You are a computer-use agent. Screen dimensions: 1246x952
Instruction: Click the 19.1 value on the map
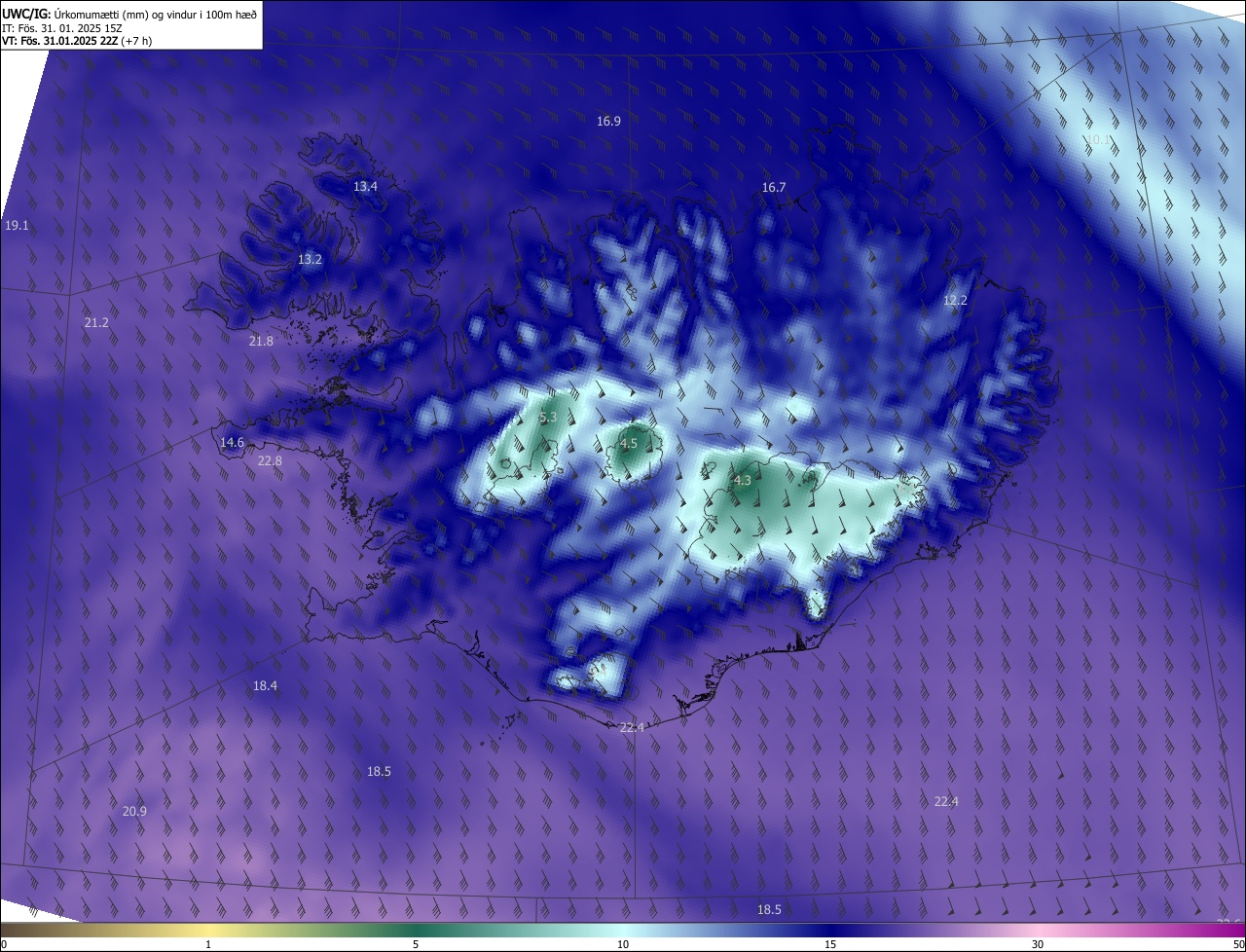tap(17, 225)
